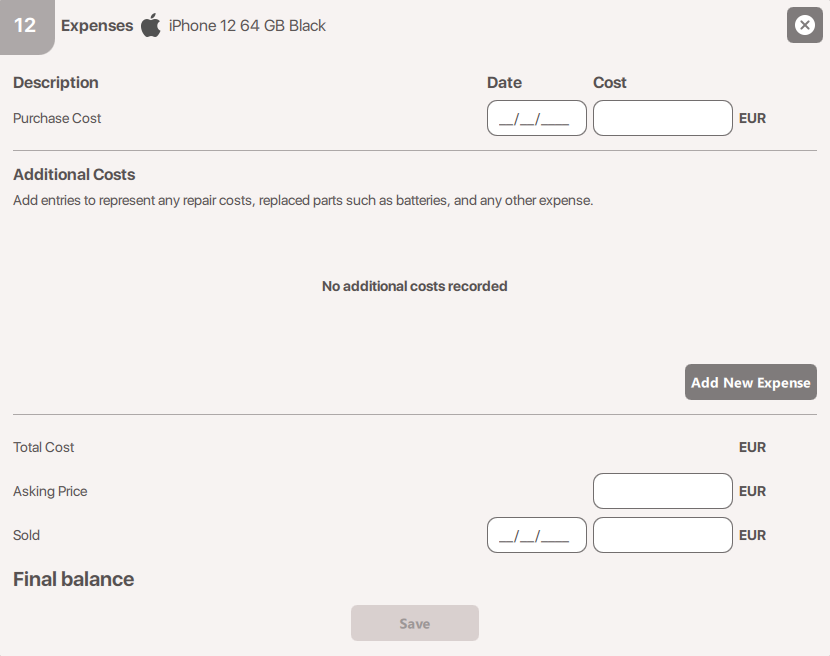
Task: Focus the Sold date field
Action: [x=536, y=535]
